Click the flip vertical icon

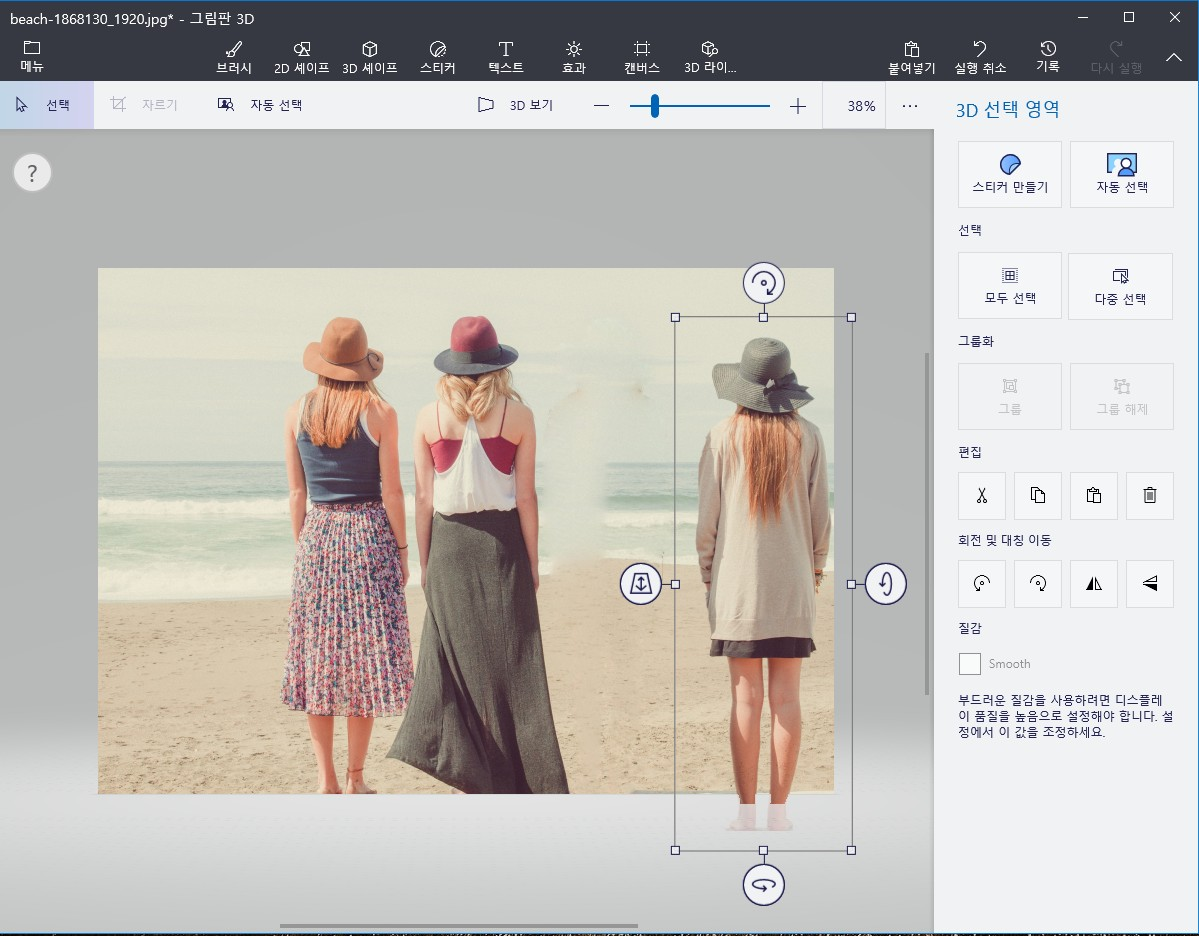click(x=1149, y=584)
